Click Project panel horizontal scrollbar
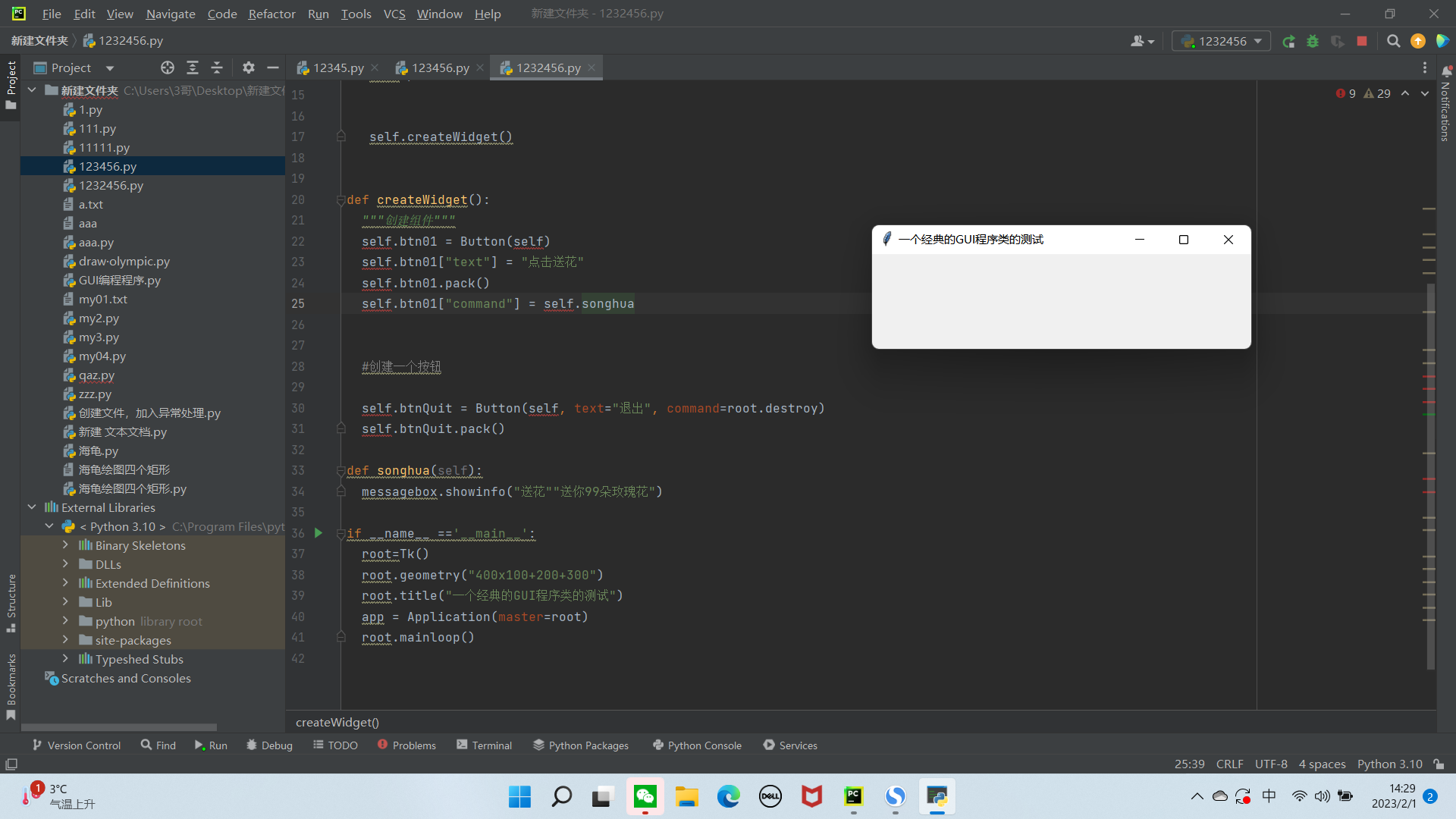 click(119, 726)
